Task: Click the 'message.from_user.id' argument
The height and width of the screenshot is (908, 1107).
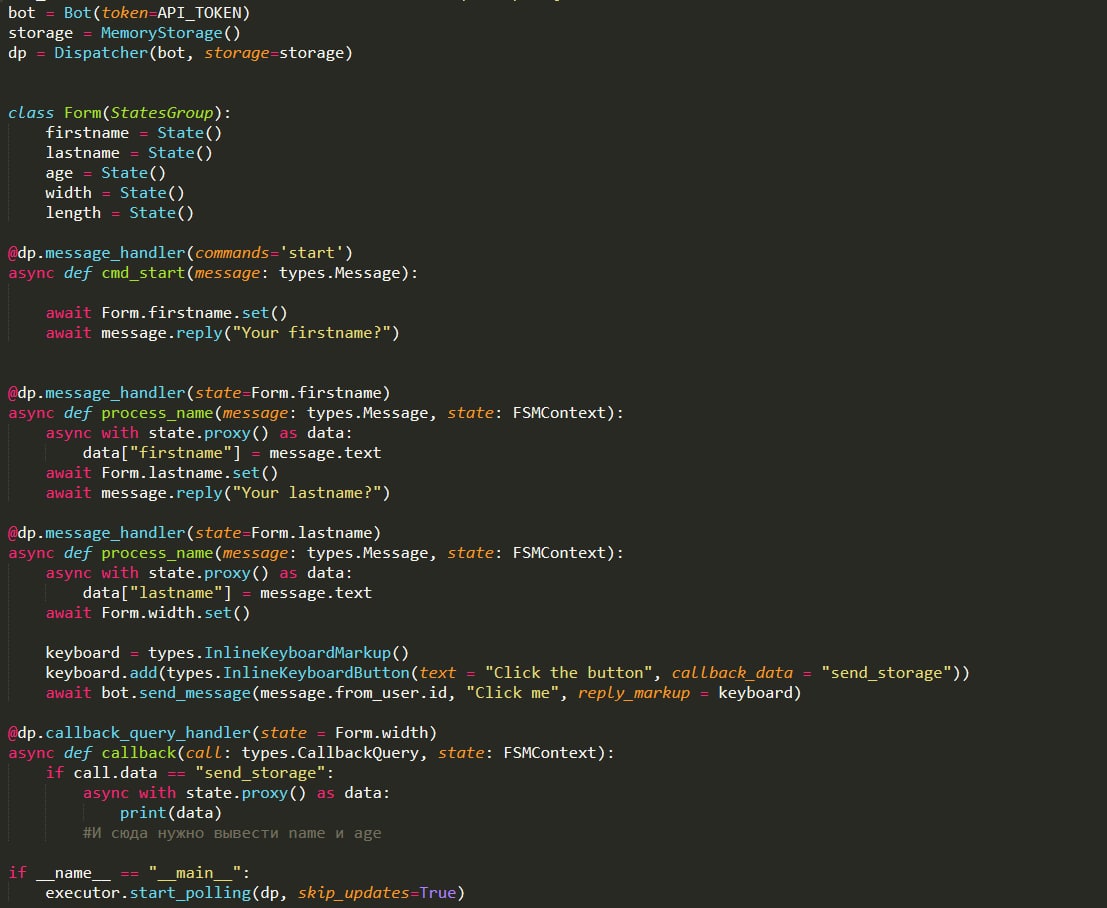Action: 354,693
